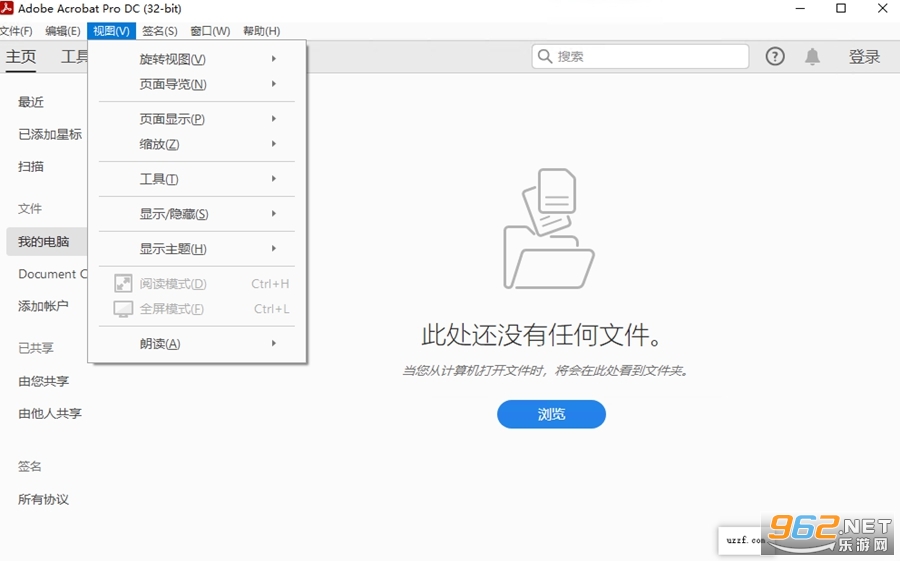Expand 旋转视图 submenu arrow
This screenshot has width=900, height=561.
click(x=274, y=59)
